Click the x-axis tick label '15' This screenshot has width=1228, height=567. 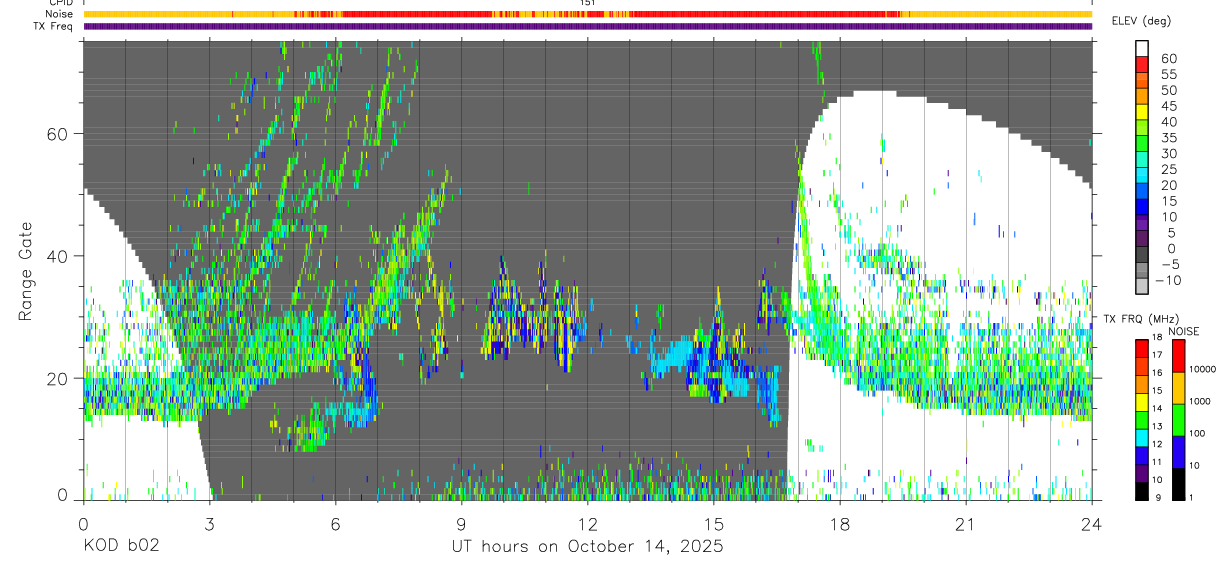(x=714, y=524)
